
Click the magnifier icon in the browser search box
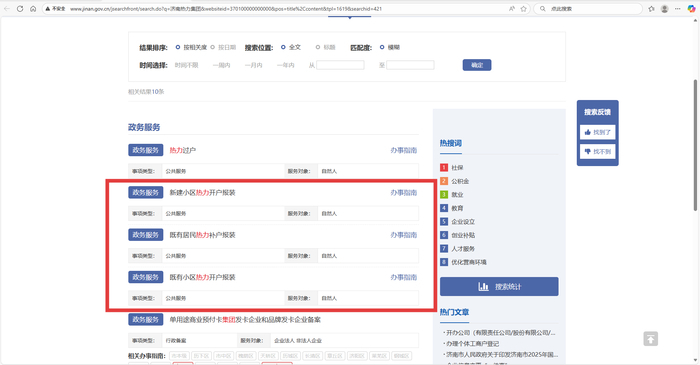(542, 8)
